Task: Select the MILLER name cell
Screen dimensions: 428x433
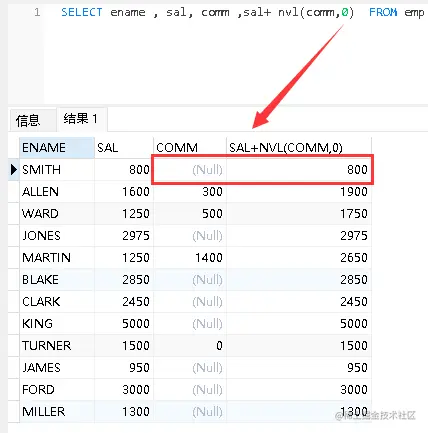Action: (x=57, y=412)
